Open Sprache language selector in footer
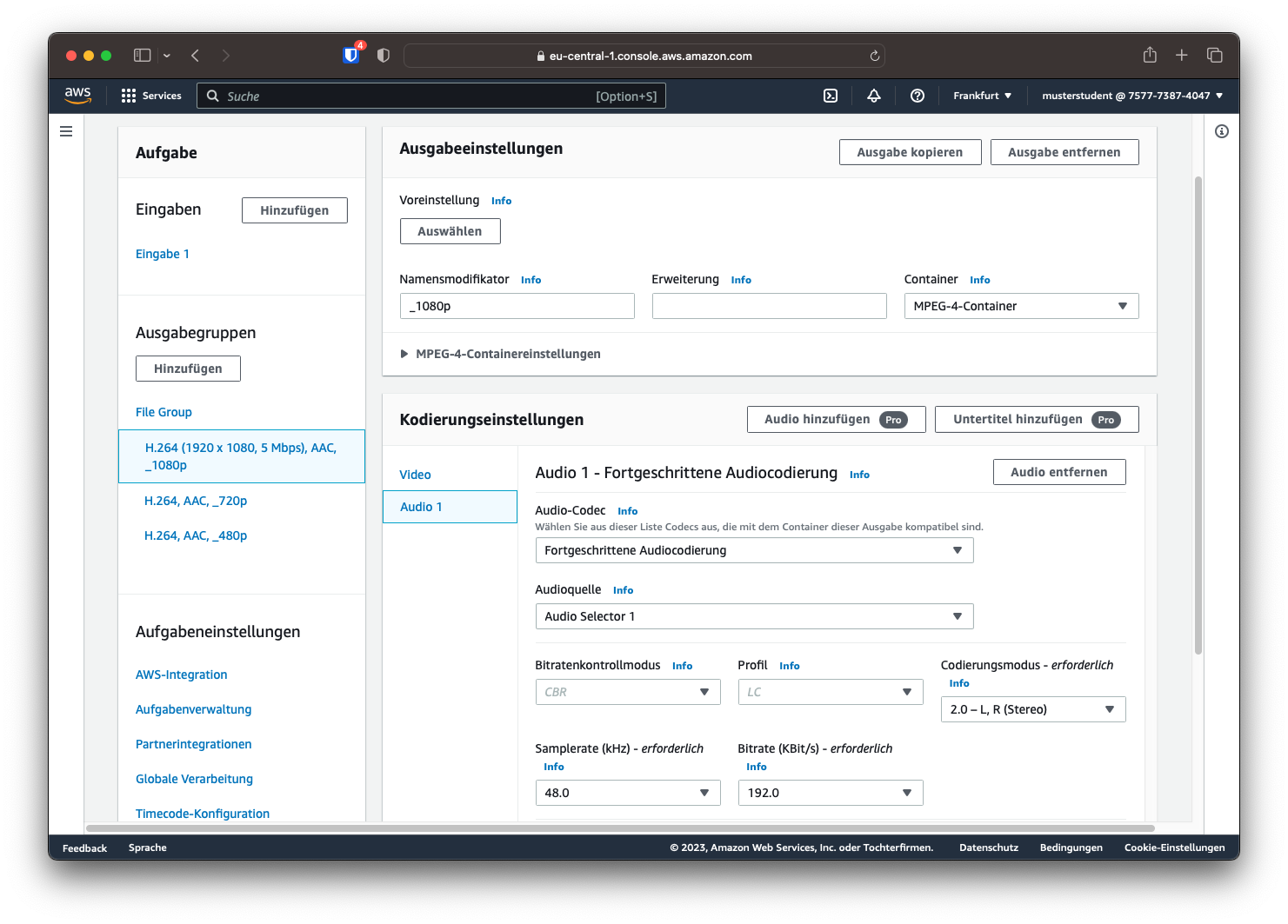 click(x=148, y=848)
